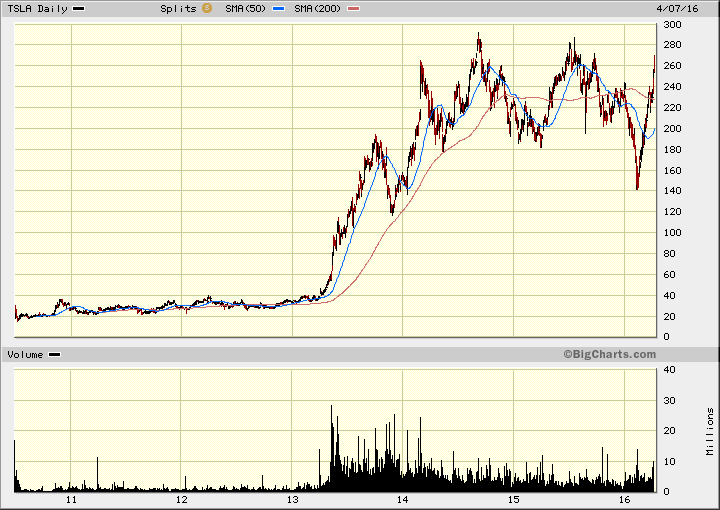The width and height of the screenshot is (720, 510).
Task: Click the Splits marker icon in legend
Action: tap(207, 8)
